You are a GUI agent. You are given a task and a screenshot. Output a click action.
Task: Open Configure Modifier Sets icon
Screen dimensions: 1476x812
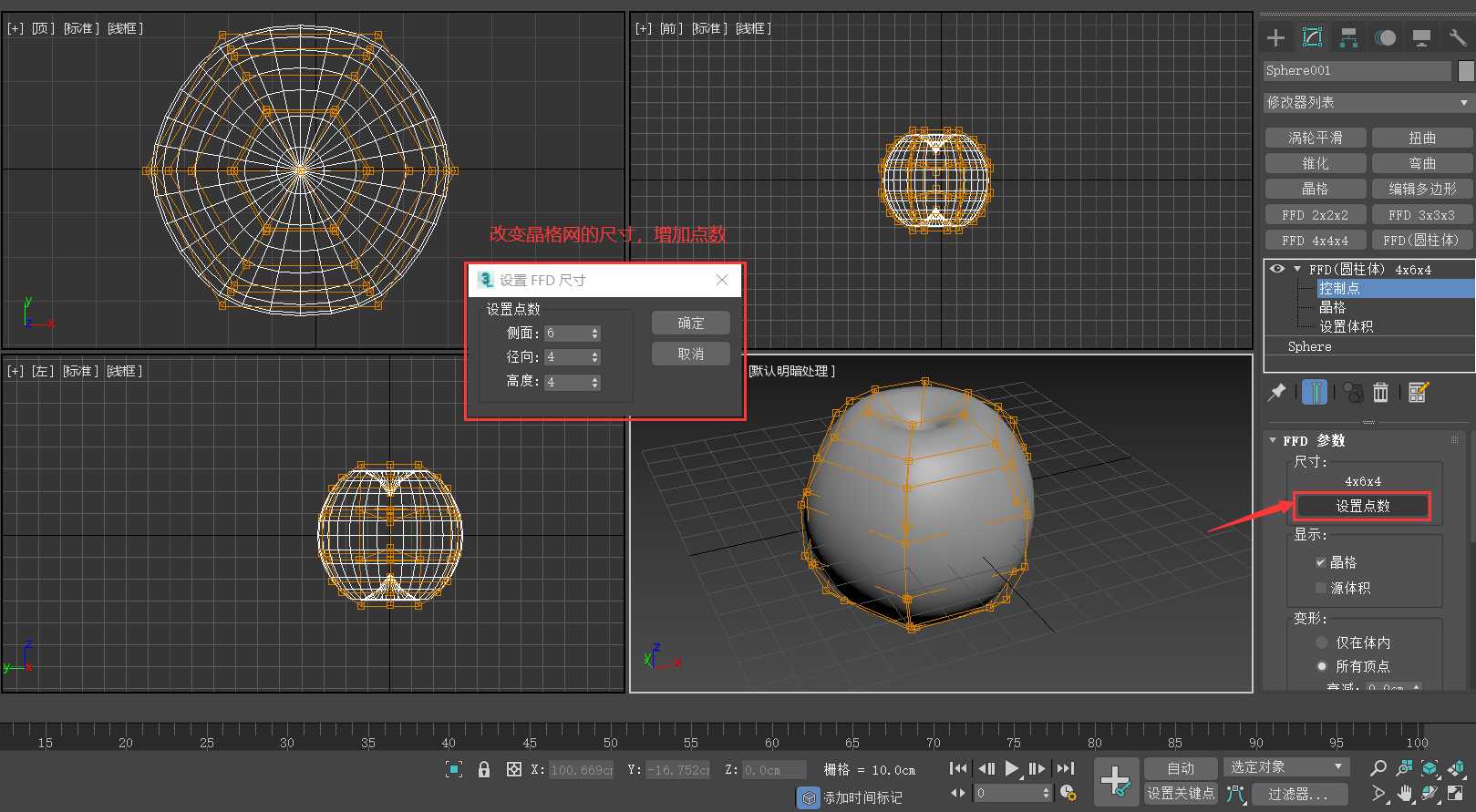coord(1419,392)
